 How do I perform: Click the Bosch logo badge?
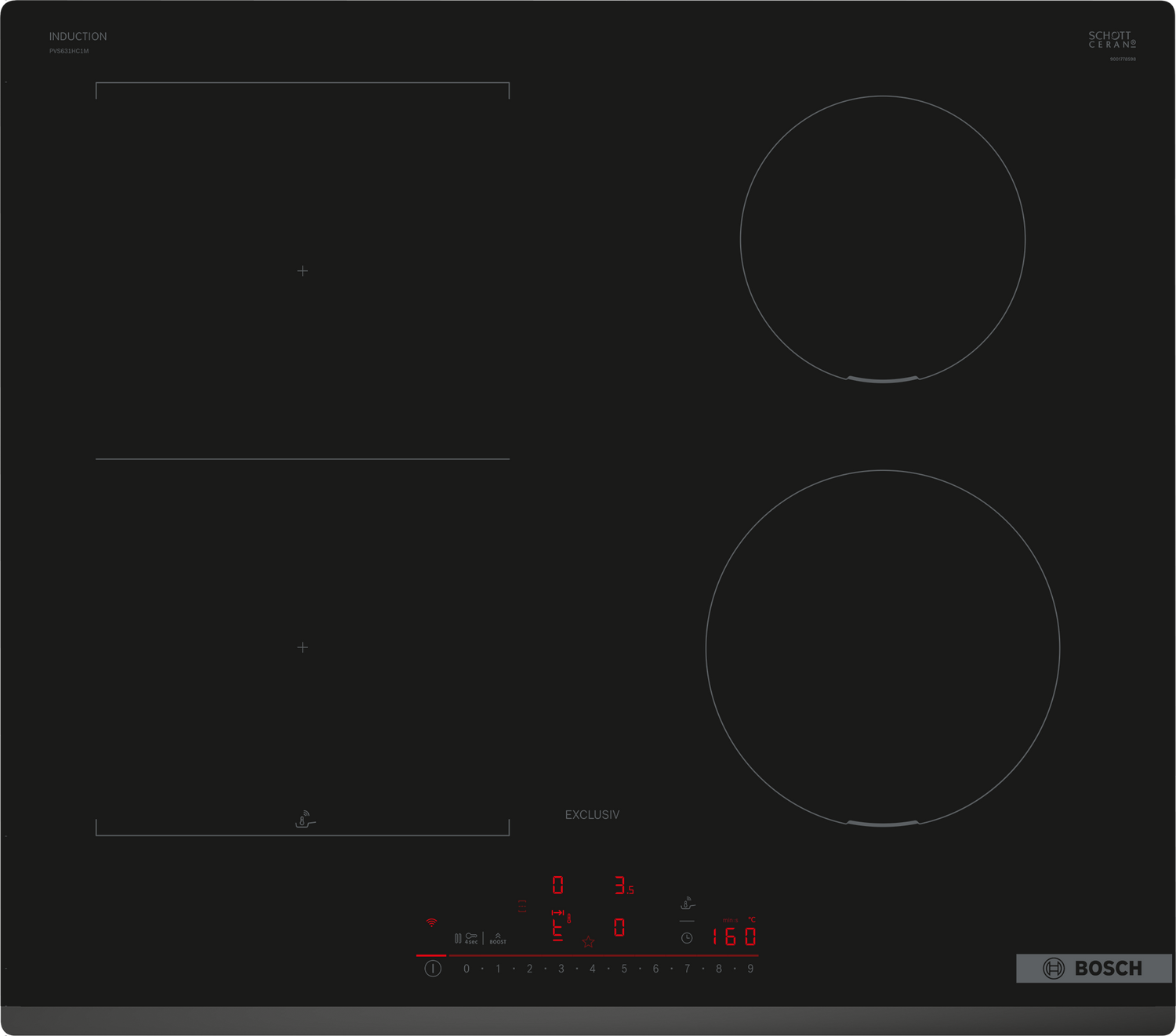(1094, 969)
